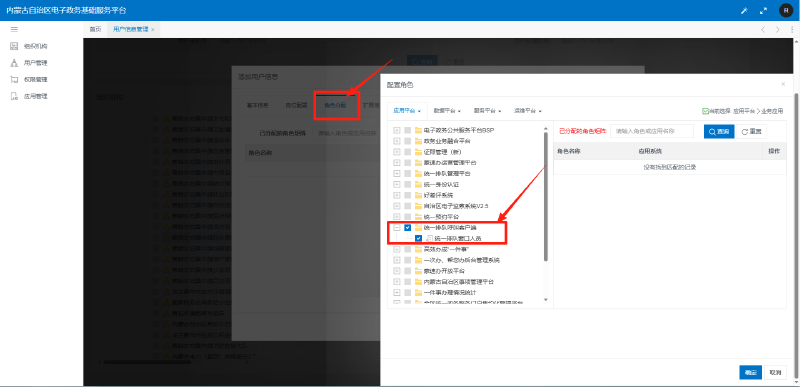Click folder icon of 证照管理（新）
This screenshot has height=387, width=800.
click(418, 152)
